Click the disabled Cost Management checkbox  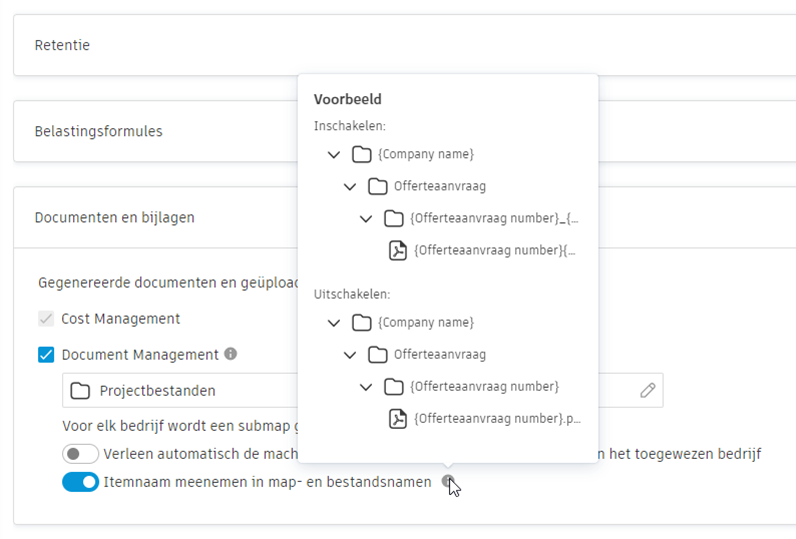(x=46, y=319)
